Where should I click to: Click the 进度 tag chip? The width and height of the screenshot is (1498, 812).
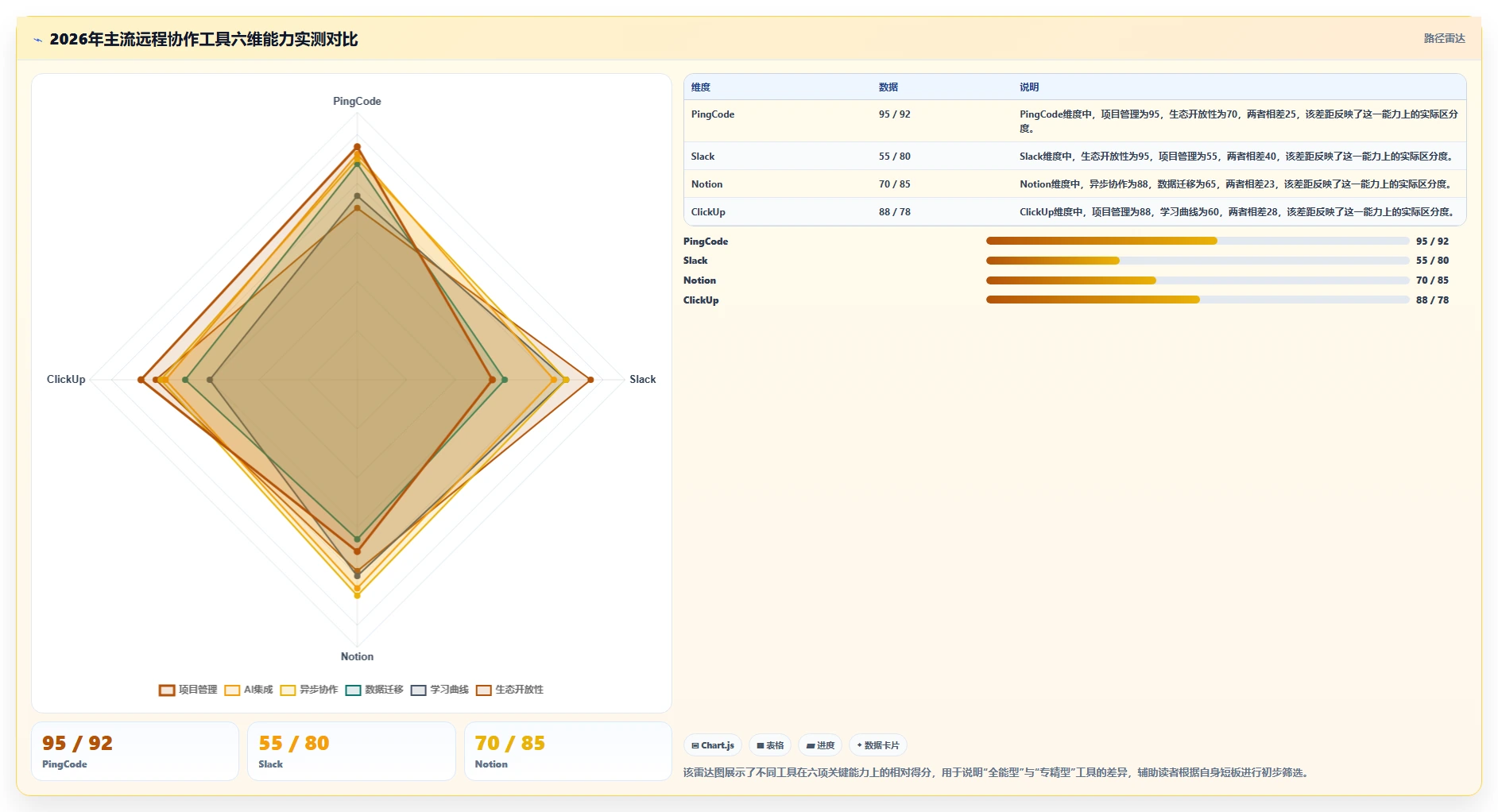tap(820, 745)
